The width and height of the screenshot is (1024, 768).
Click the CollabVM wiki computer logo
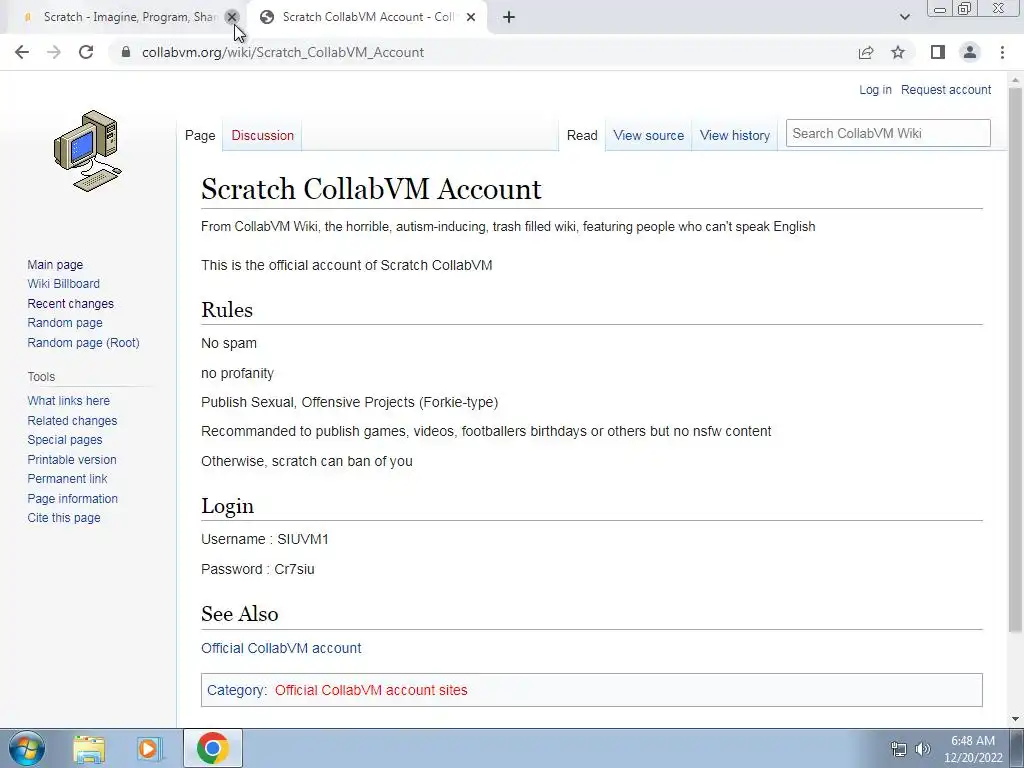pyautogui.click(x=88, y=151)
